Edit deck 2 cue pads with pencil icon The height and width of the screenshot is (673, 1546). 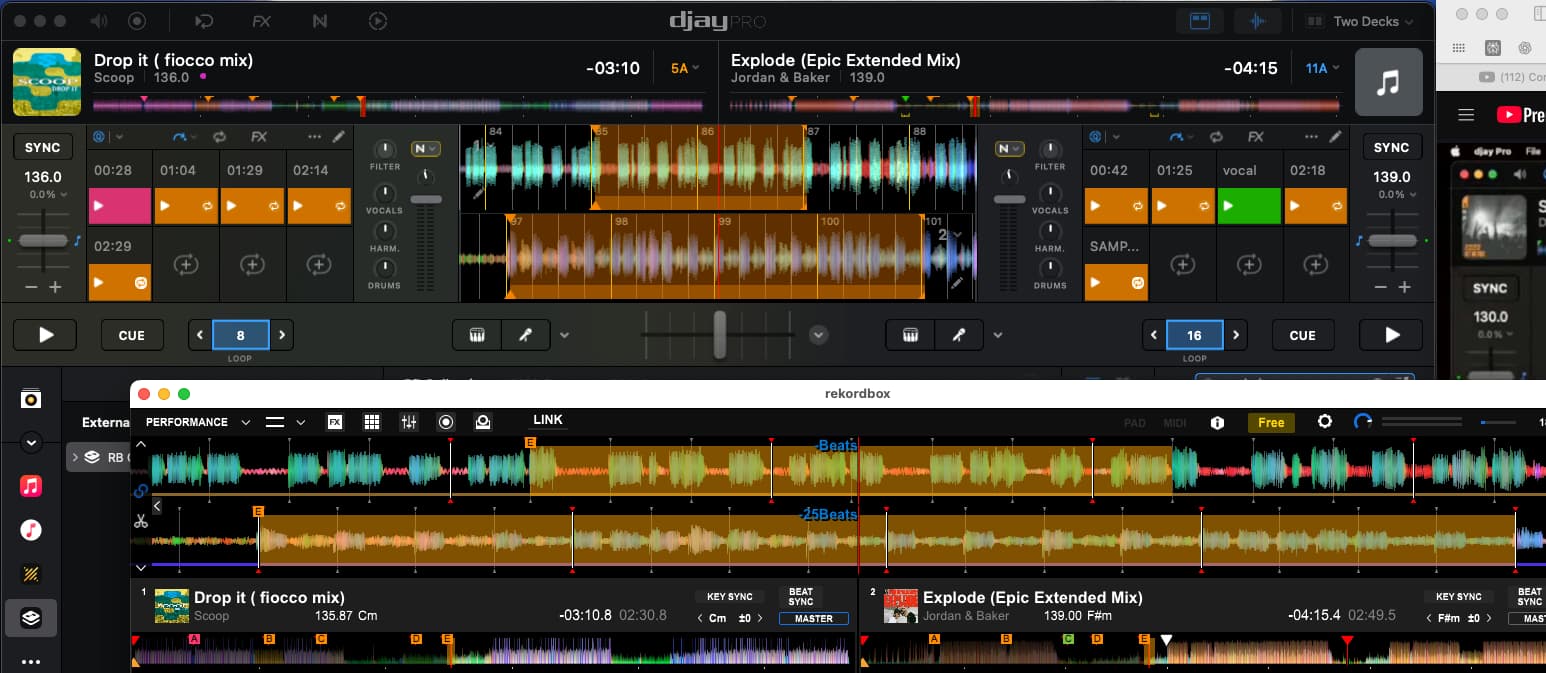[1336, 137]
